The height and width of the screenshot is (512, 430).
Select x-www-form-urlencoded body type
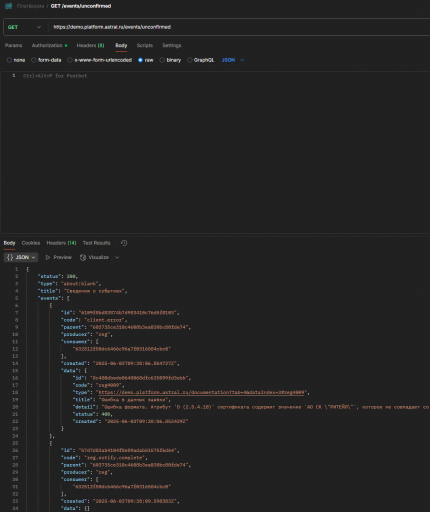click(x=70, y=60)
